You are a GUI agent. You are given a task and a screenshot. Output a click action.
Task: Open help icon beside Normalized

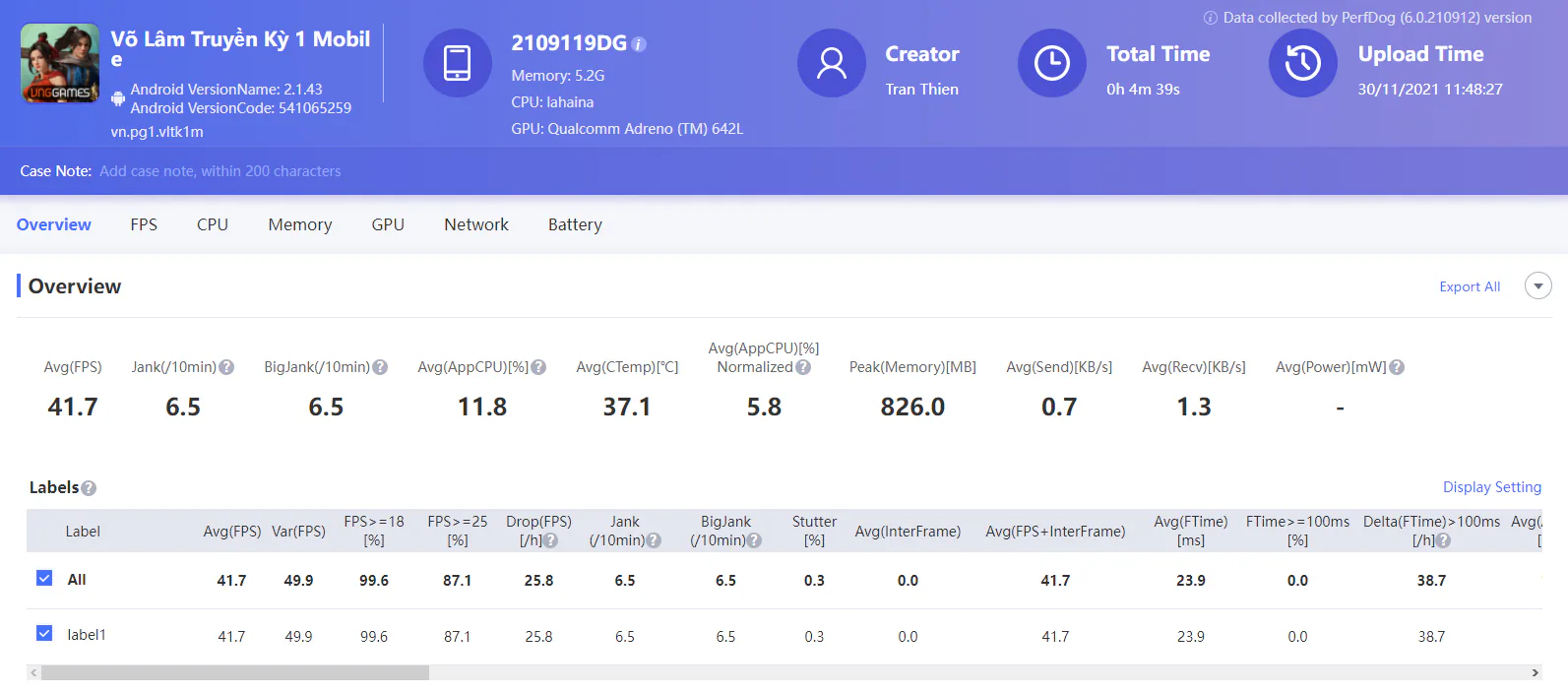click(803, 367)
